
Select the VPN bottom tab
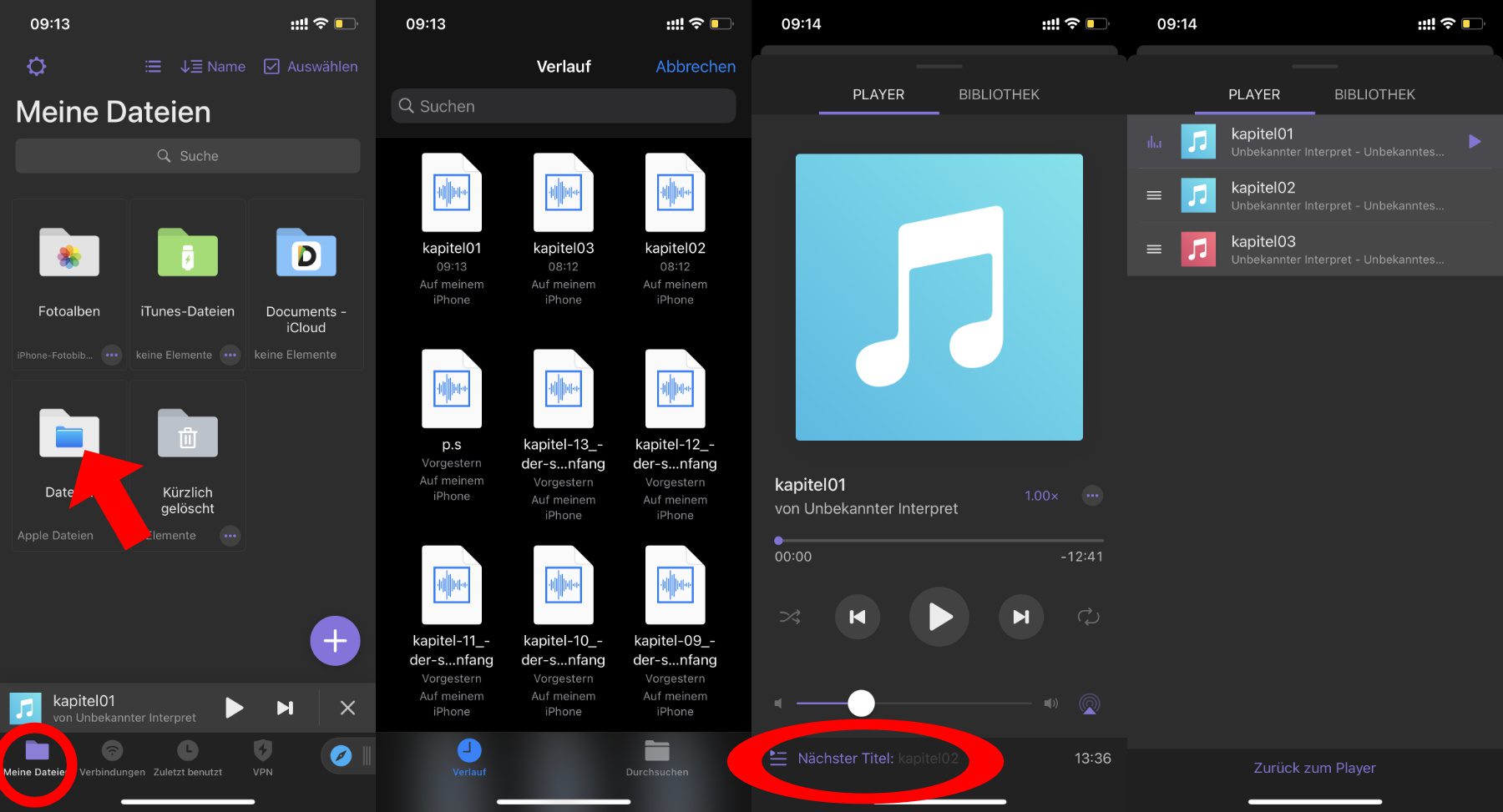click(263, 759)
